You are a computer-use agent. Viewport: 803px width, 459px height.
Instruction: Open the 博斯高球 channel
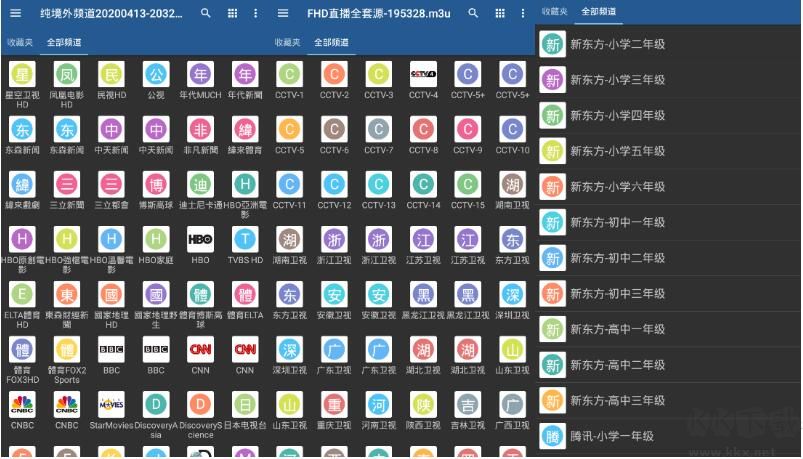point(156,190)
